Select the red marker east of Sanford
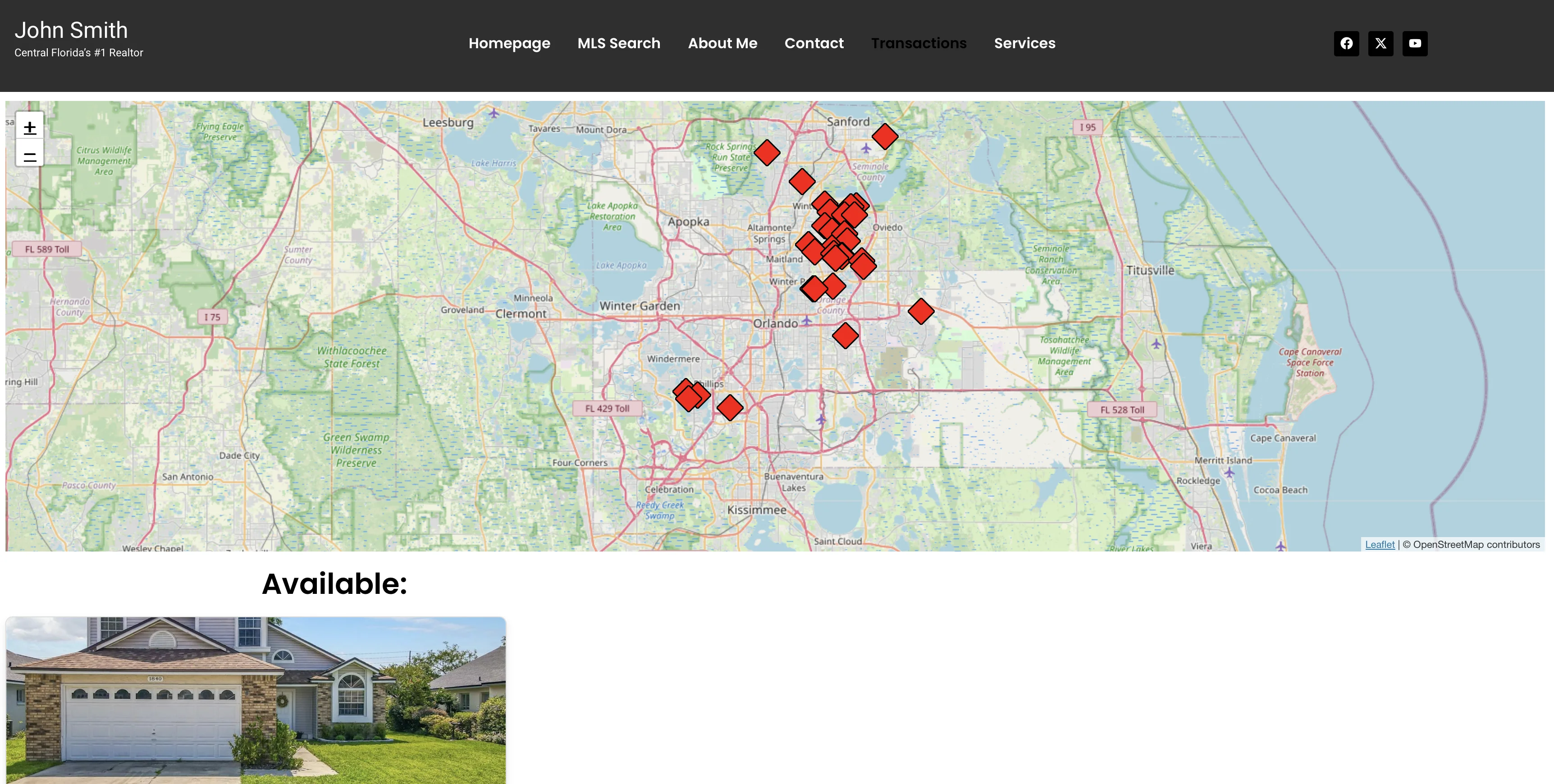The width and height of the screenshot is (1554, 784). 885,136
